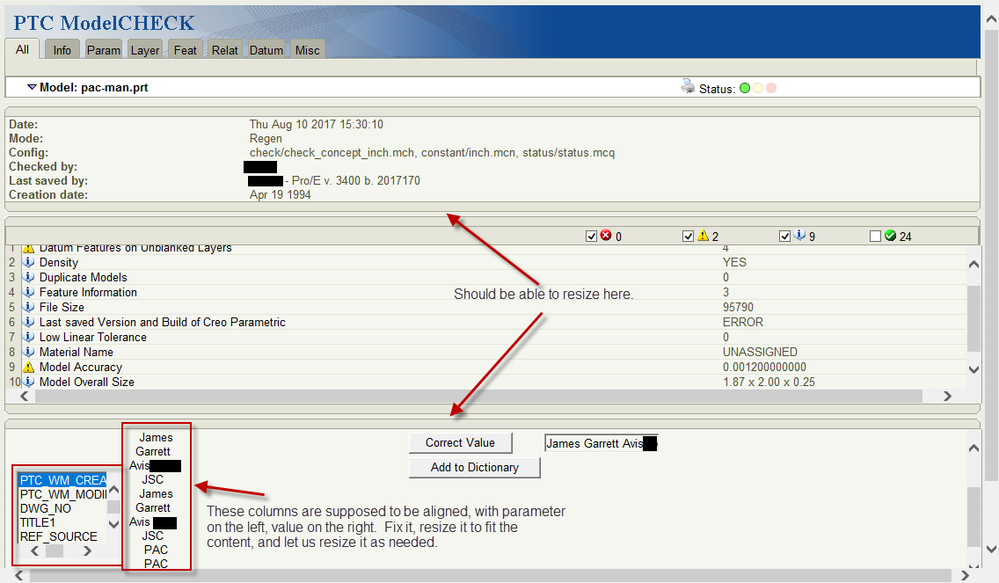Click info icon on Density row
Image resolution: width=999 pixels, height=583 pixels.
tap(29, 262)
